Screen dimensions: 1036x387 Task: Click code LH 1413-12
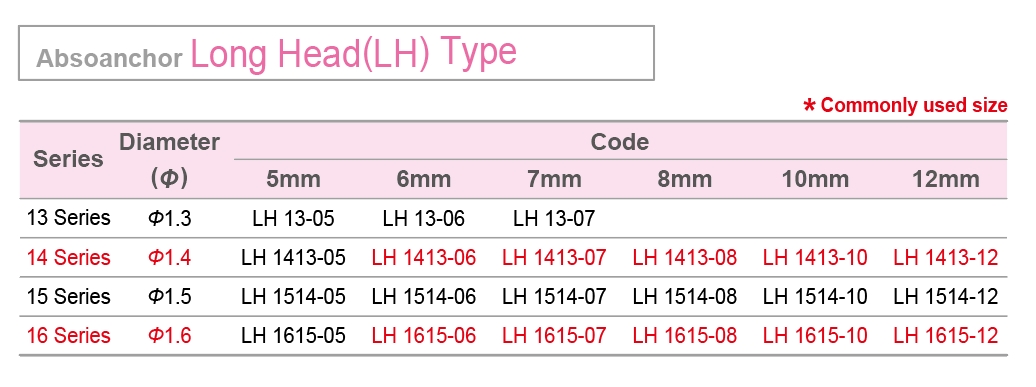945,257
